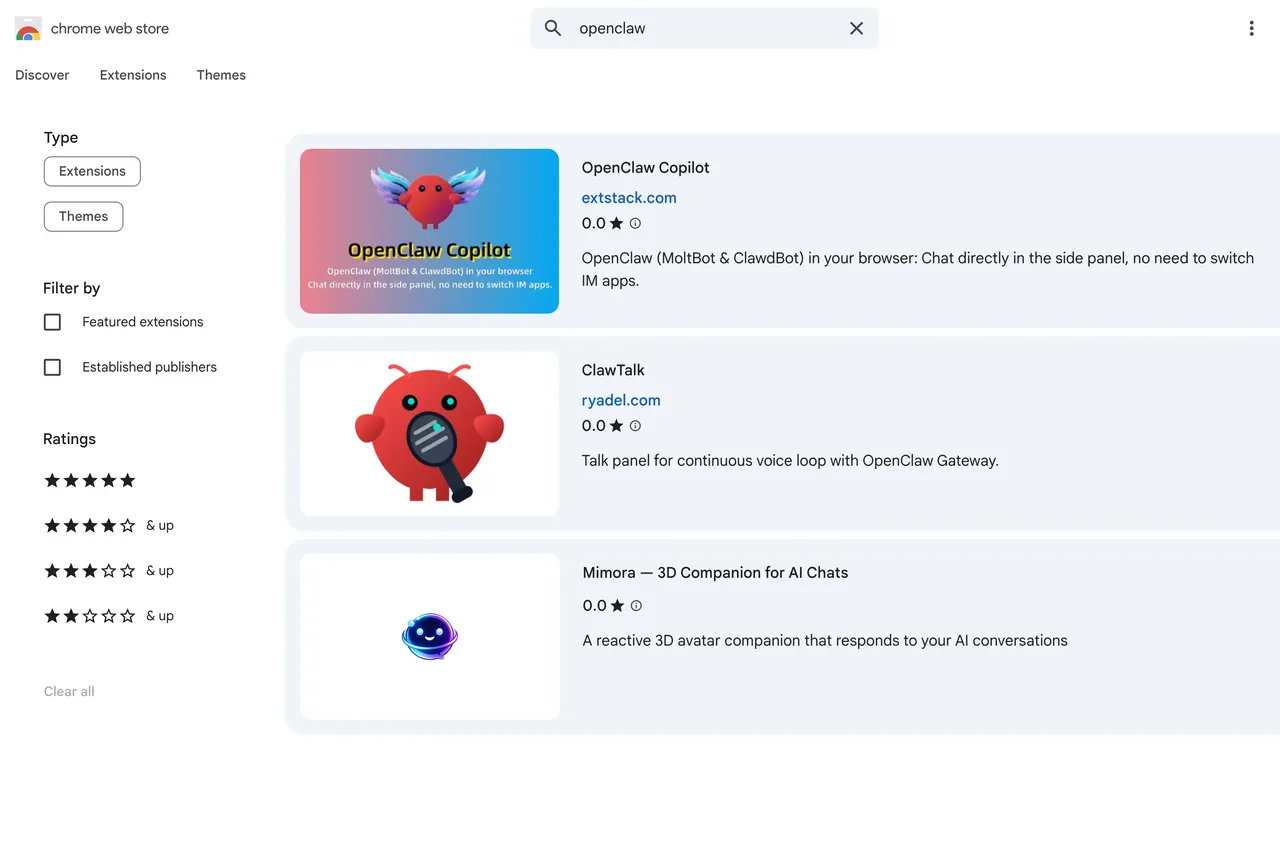Filter by five star ratings

pyautogui.click(x=90, y=481)
